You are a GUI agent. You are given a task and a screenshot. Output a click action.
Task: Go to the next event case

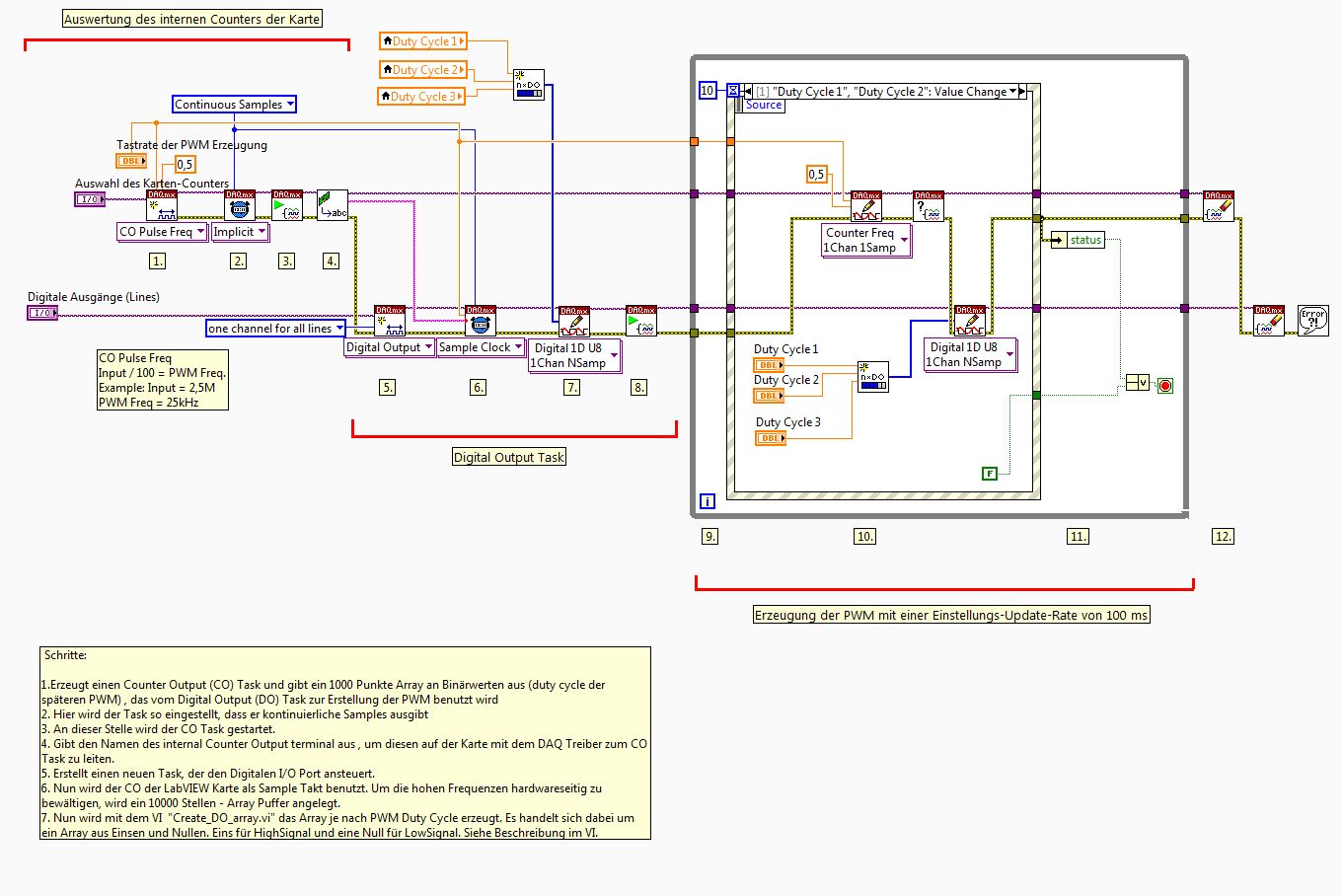pyautogui.click(x=1023, y=91)
